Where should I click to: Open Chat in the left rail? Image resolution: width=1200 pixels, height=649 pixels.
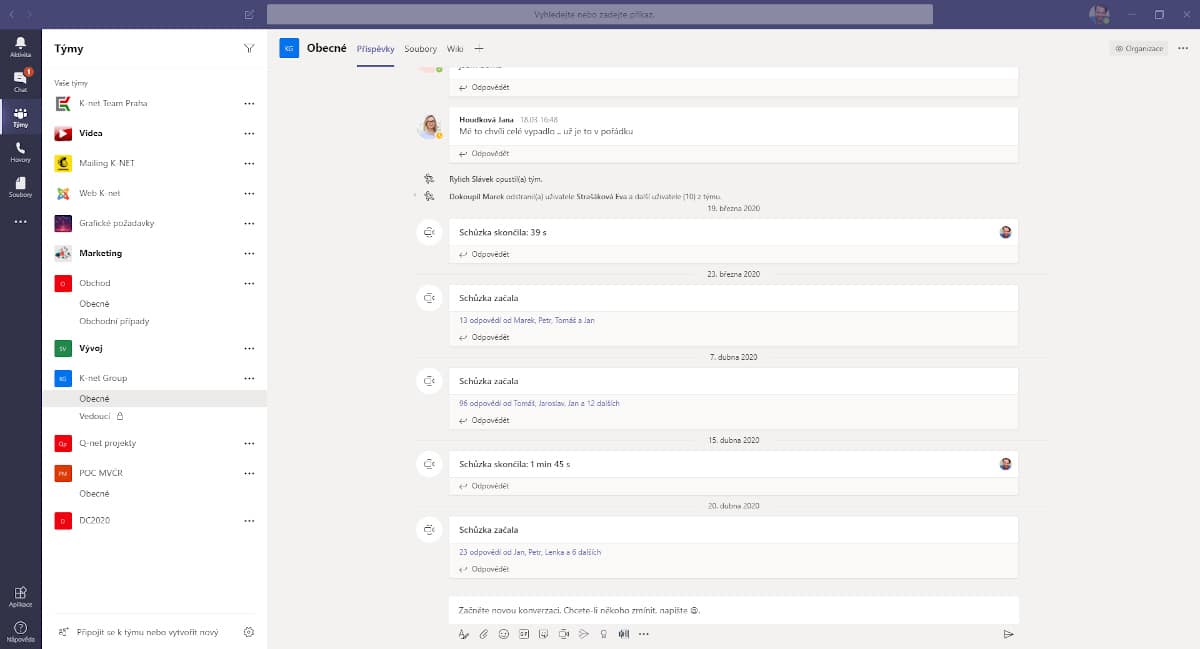pyautogui.click(x=20, y=81)
